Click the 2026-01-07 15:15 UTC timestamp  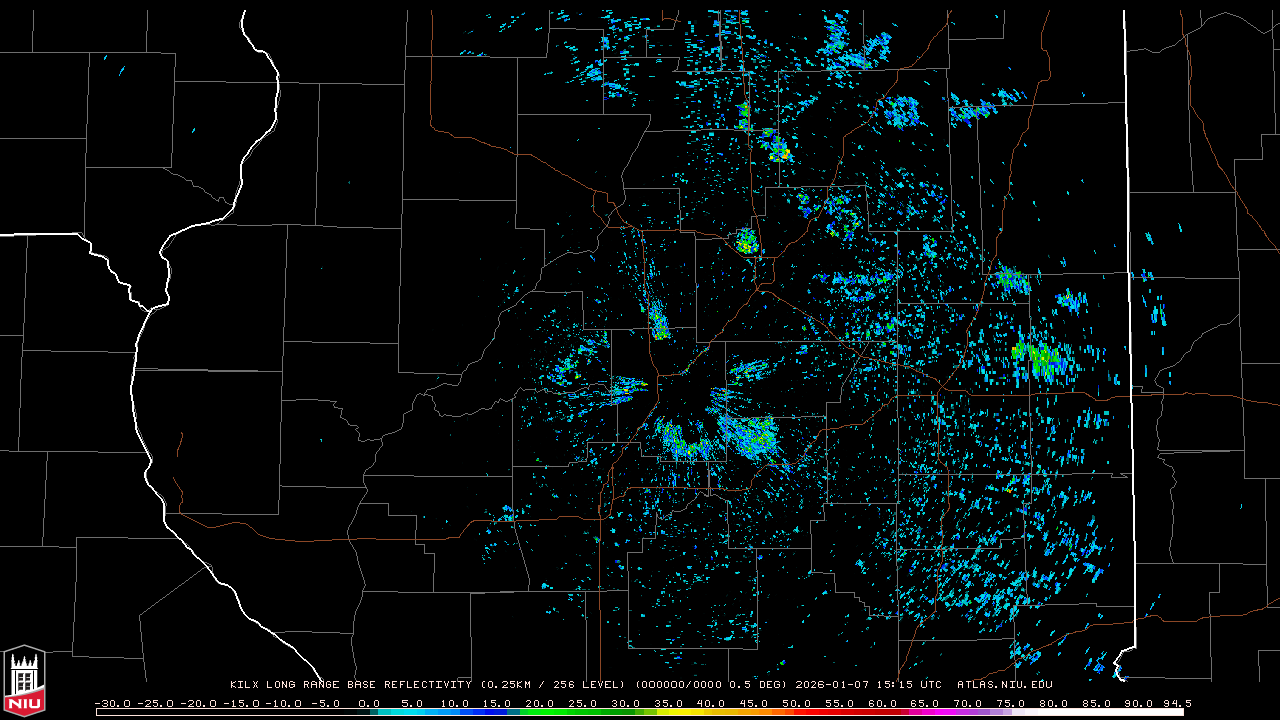(x=868, y=685)
